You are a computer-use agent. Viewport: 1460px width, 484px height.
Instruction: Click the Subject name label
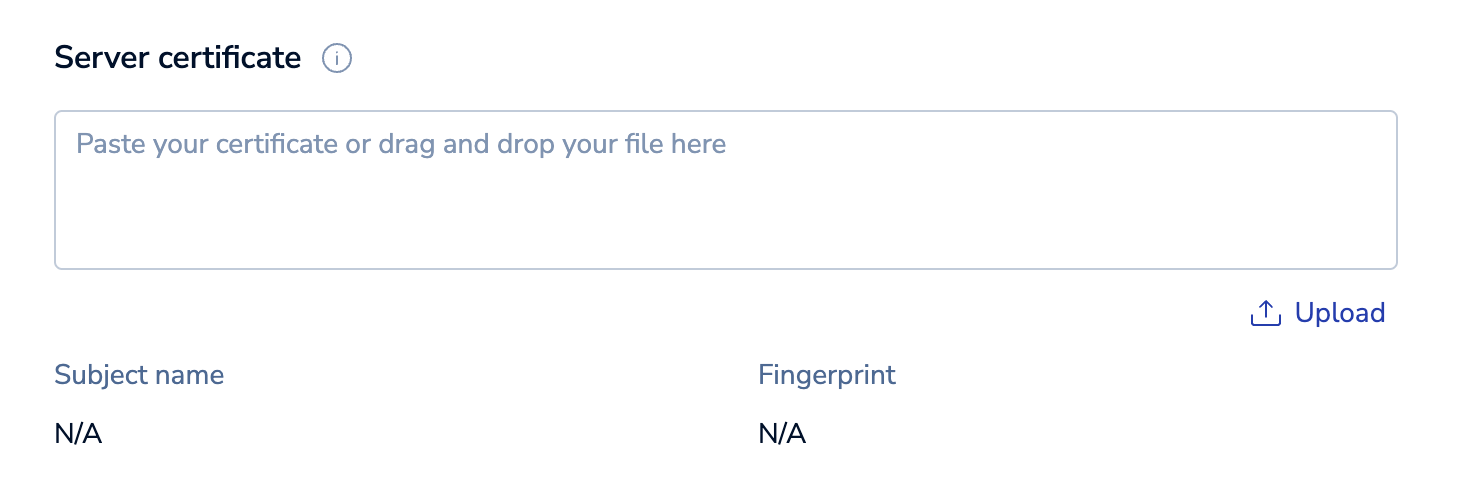139,375
